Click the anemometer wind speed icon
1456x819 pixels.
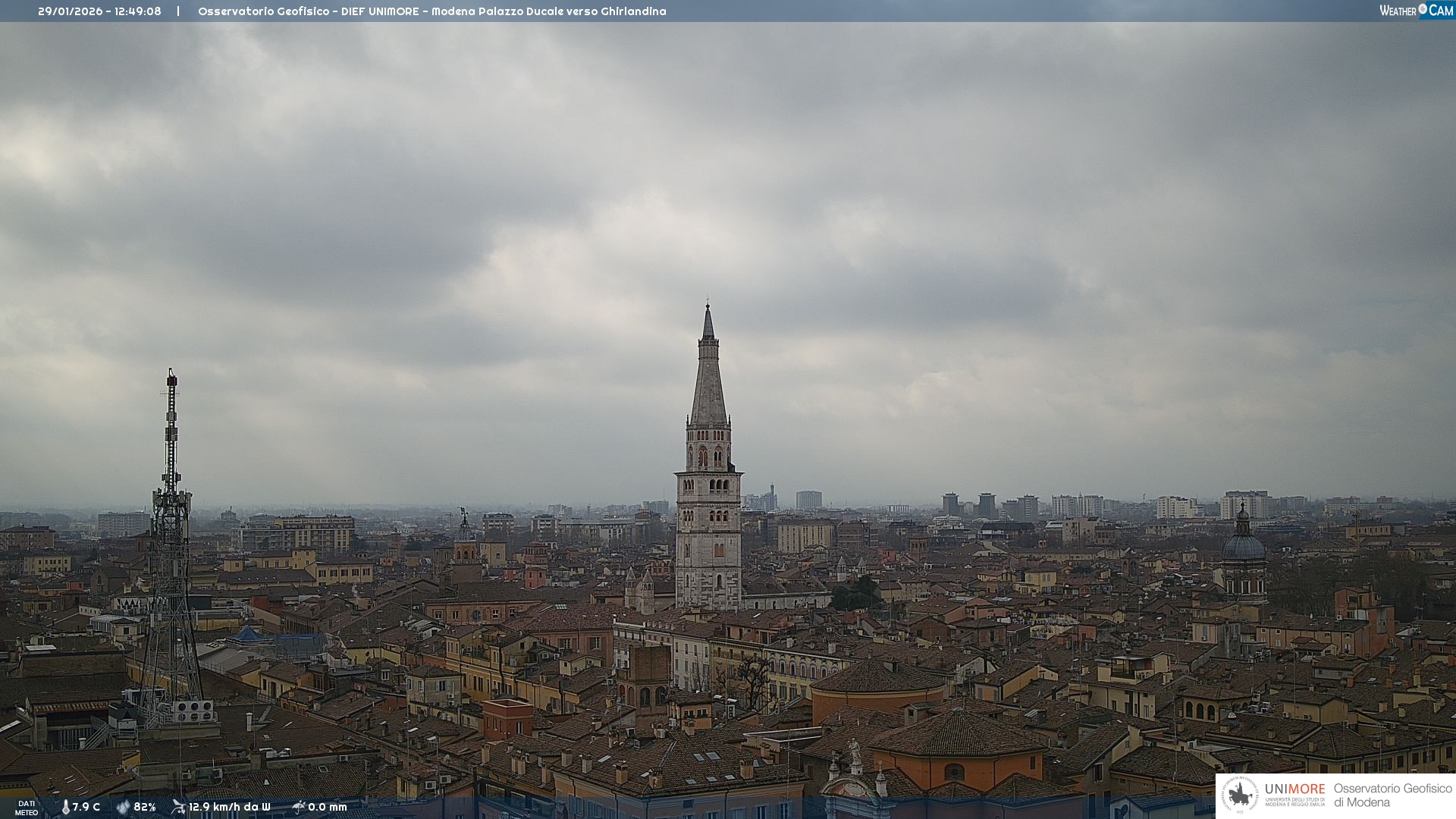point(178,807)
